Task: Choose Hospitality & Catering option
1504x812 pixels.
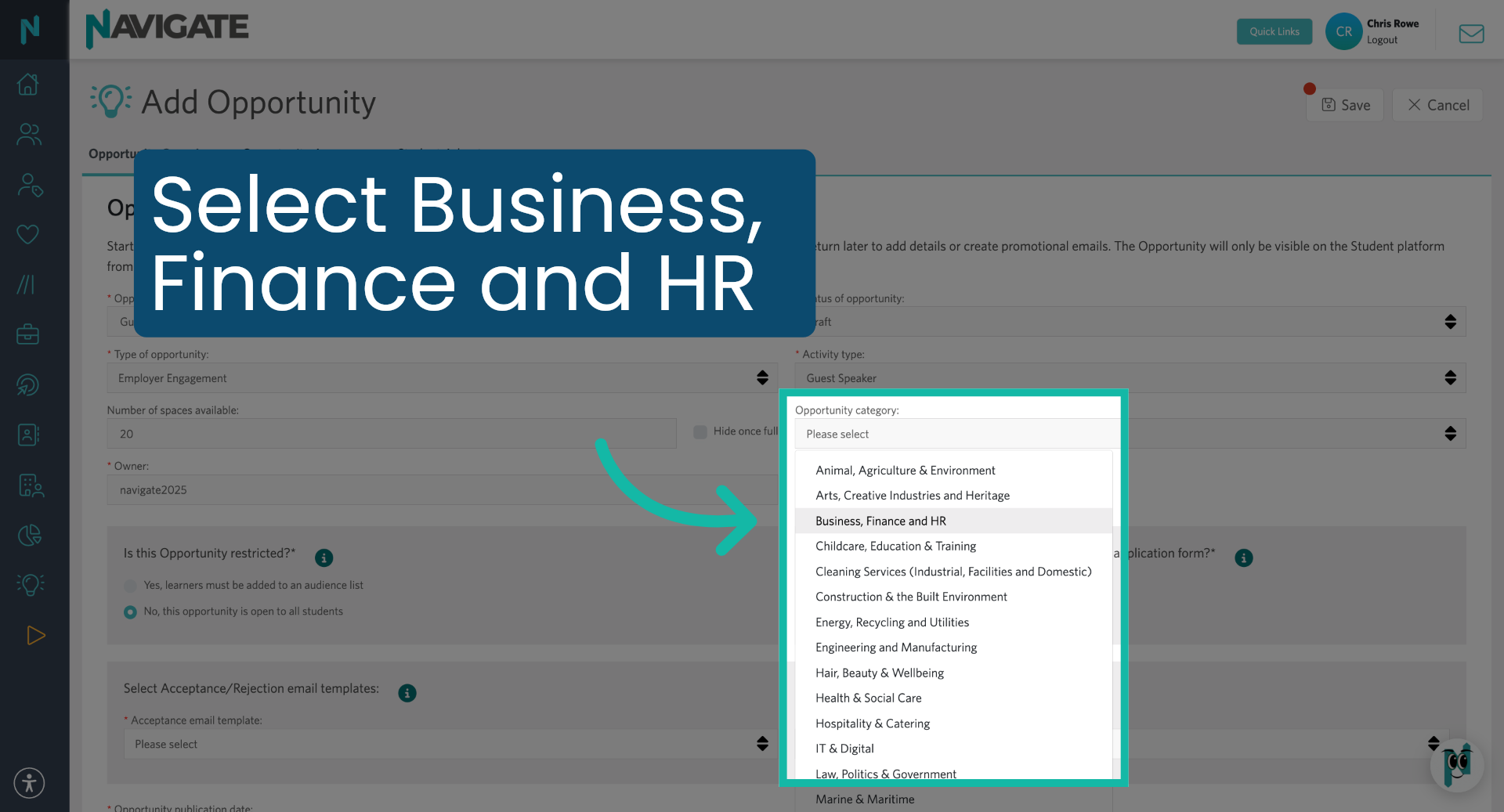Action: pos(953,724)
